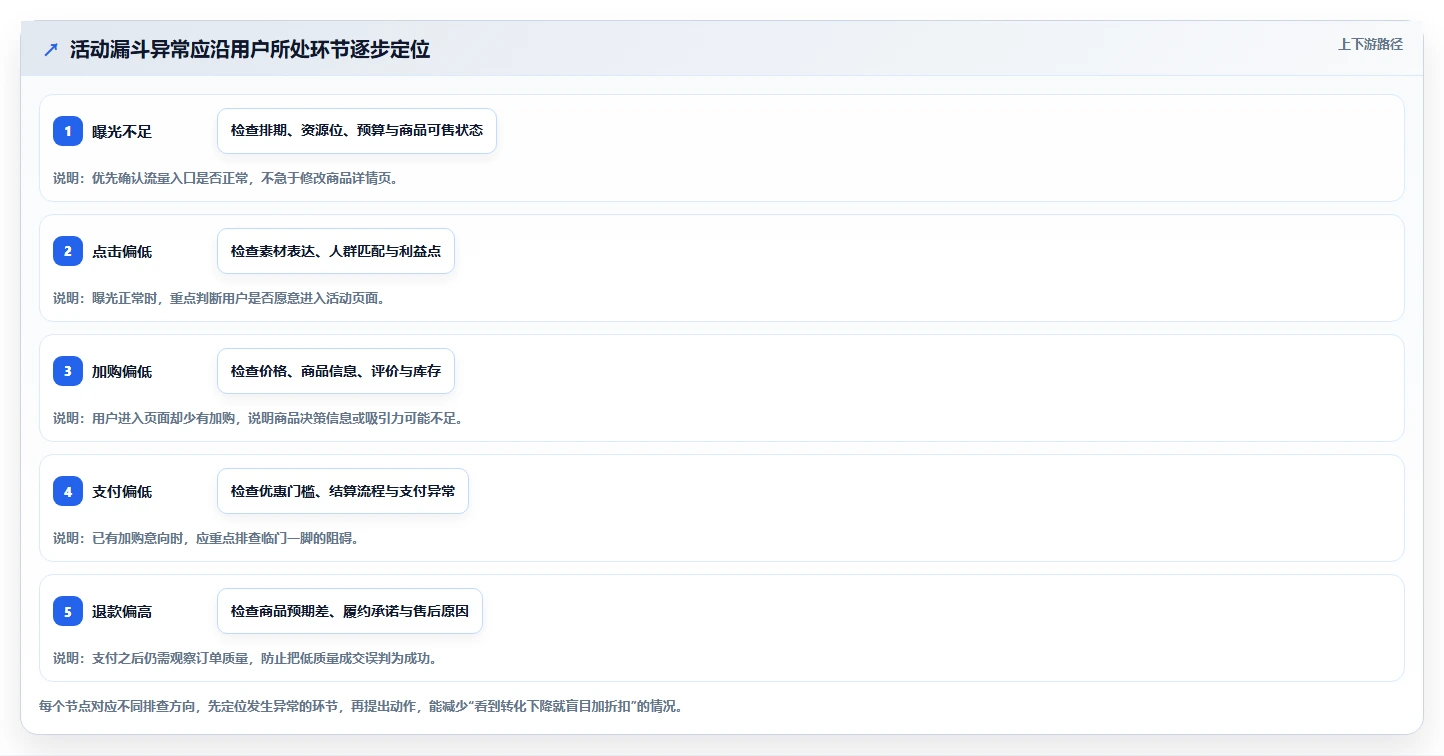This screenshot has width=1444, height=756.
Task: Click the number 2 step badge
Action: click(68, 251)
